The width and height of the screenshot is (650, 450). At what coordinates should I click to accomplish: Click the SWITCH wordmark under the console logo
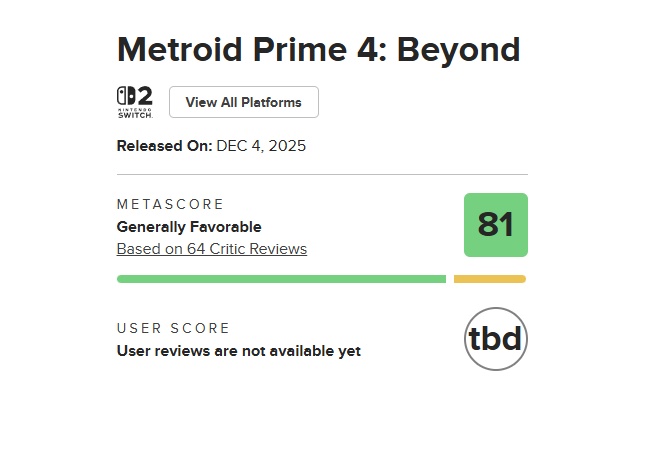tap(135, 114)
